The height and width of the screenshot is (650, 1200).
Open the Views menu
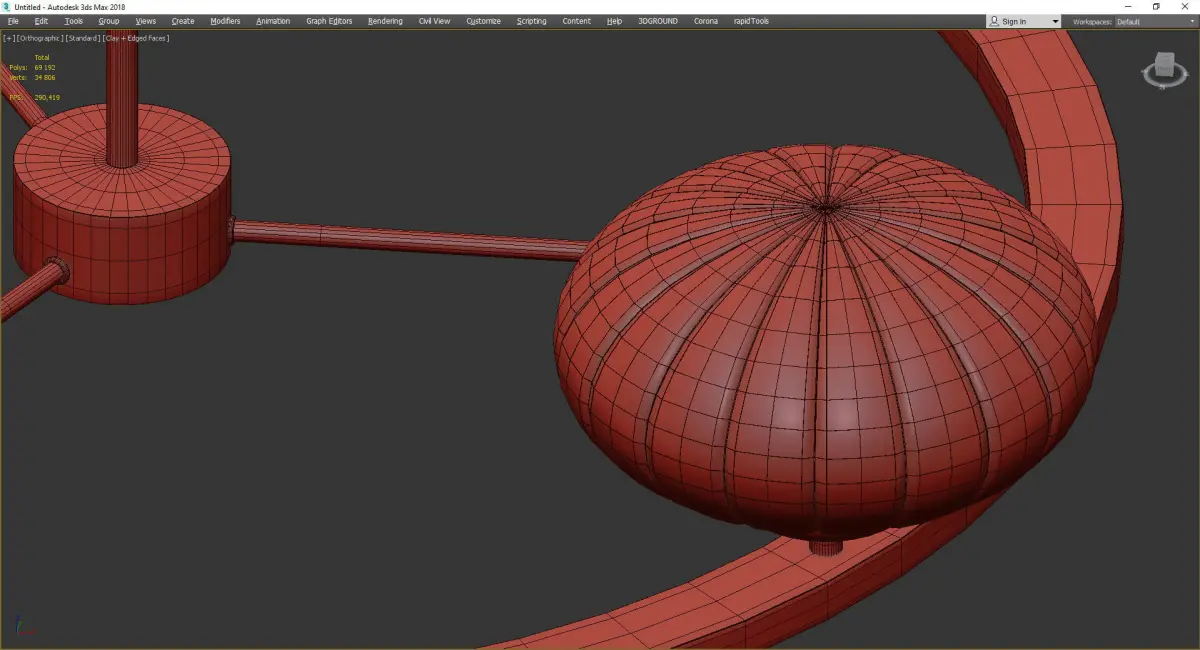pyautogui.click(x=146, y=21)
